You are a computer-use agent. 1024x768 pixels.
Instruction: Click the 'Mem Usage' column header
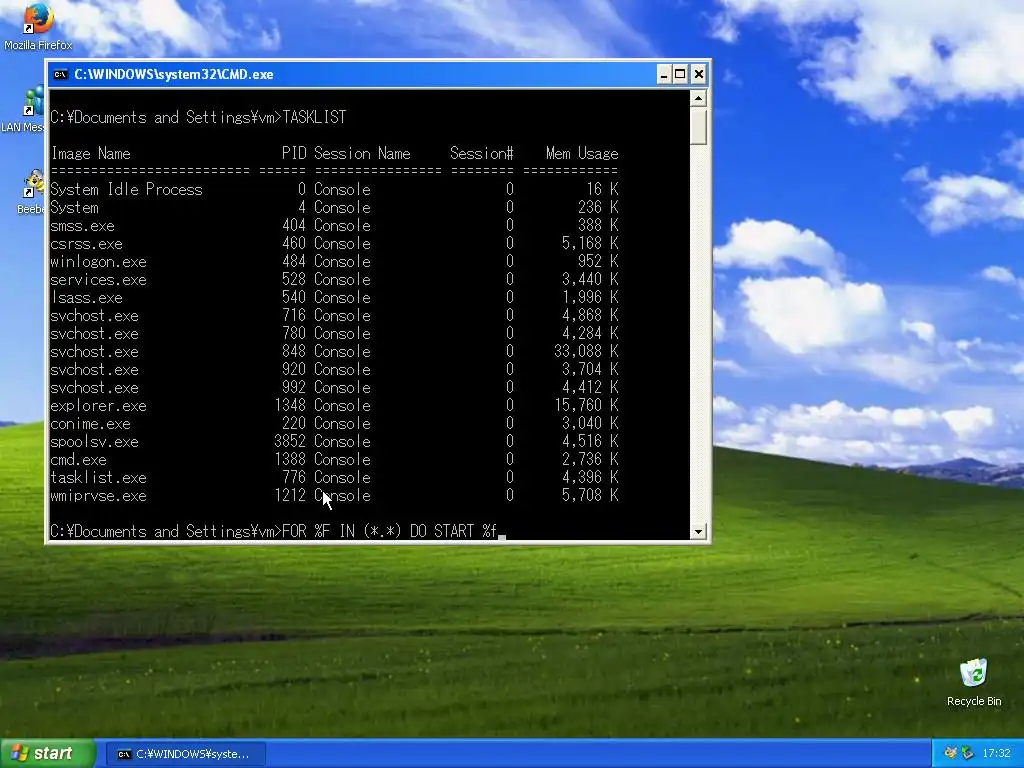pos(582,153)
